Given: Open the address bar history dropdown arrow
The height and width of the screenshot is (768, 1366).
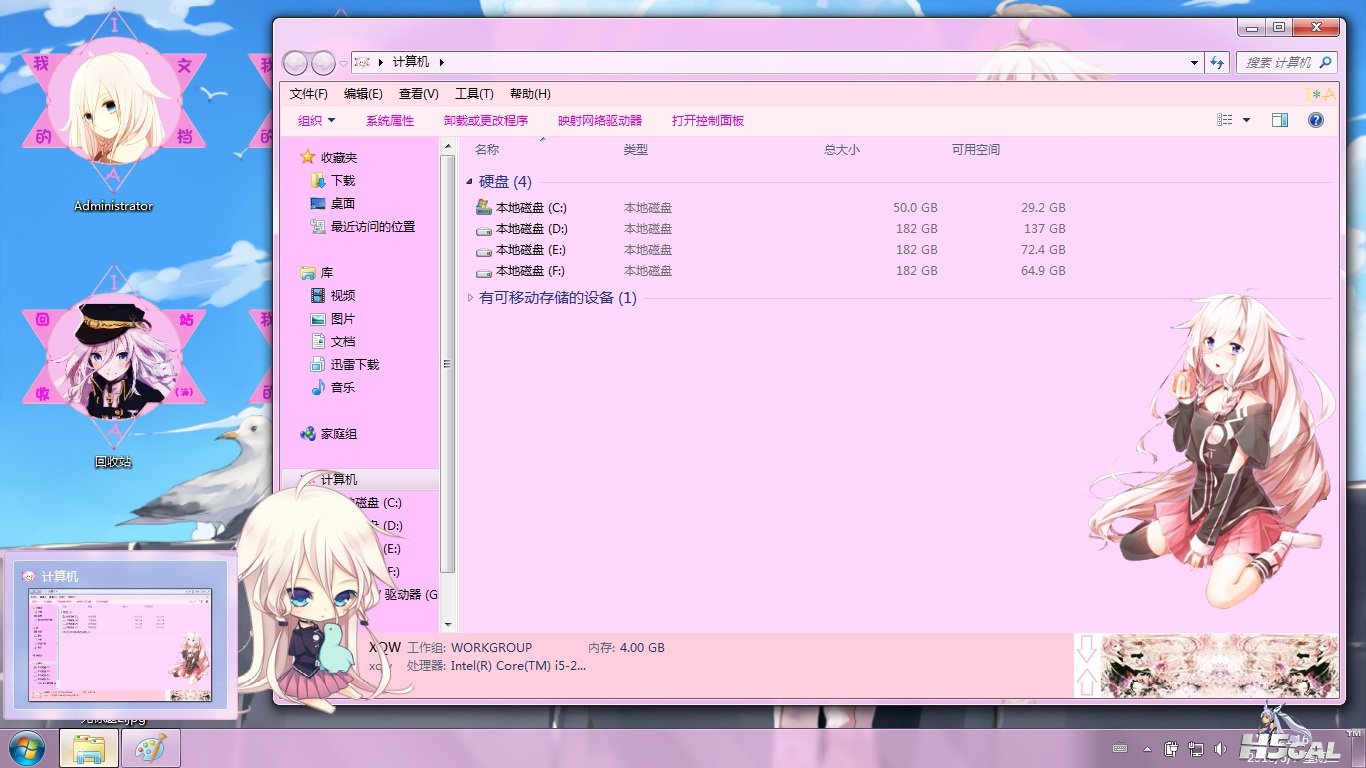Looking at the screenshot, I should pyautogui.click(x=1194, y=62).
